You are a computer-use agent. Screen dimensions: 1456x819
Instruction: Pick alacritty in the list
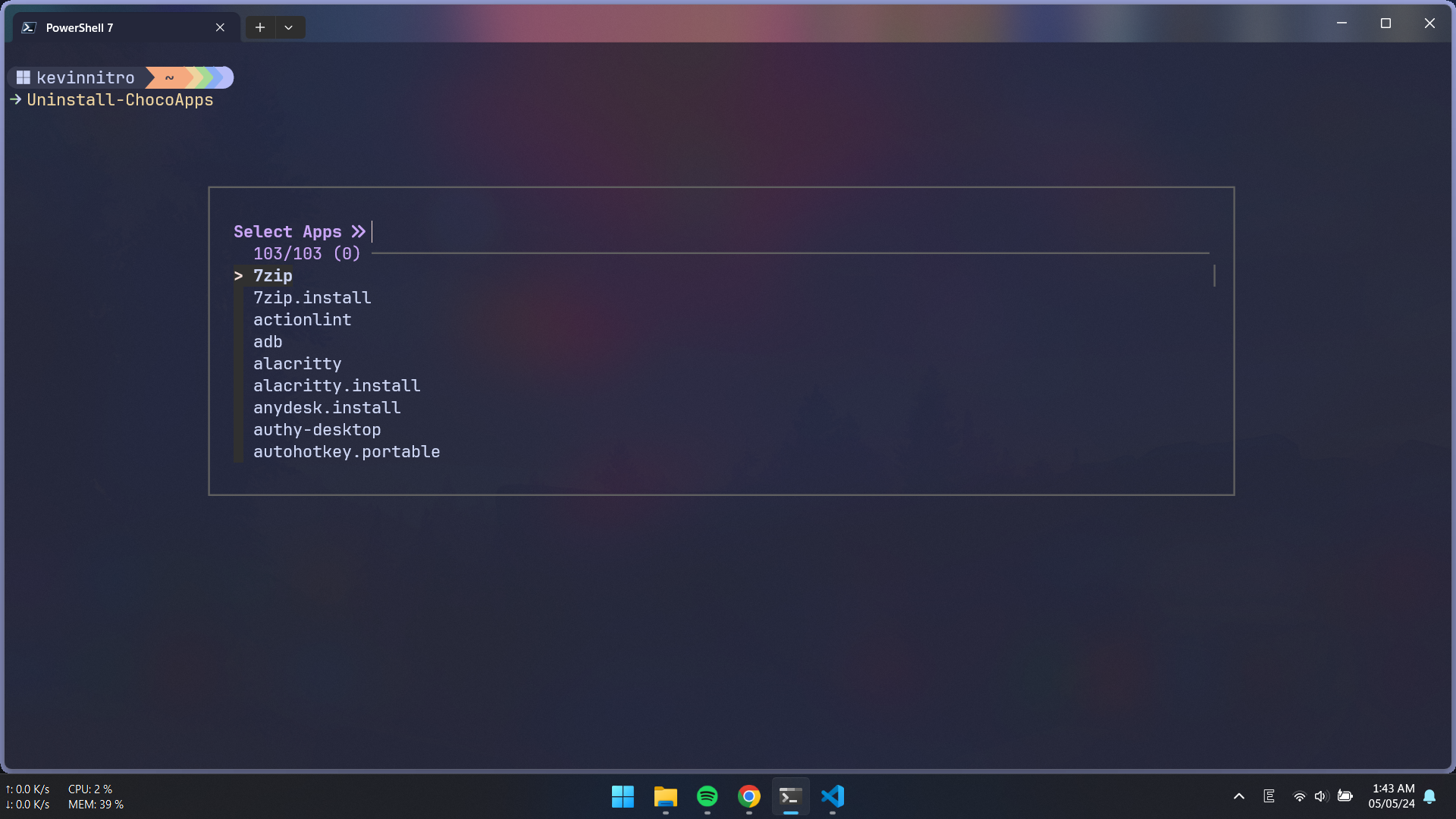[297, 364]
